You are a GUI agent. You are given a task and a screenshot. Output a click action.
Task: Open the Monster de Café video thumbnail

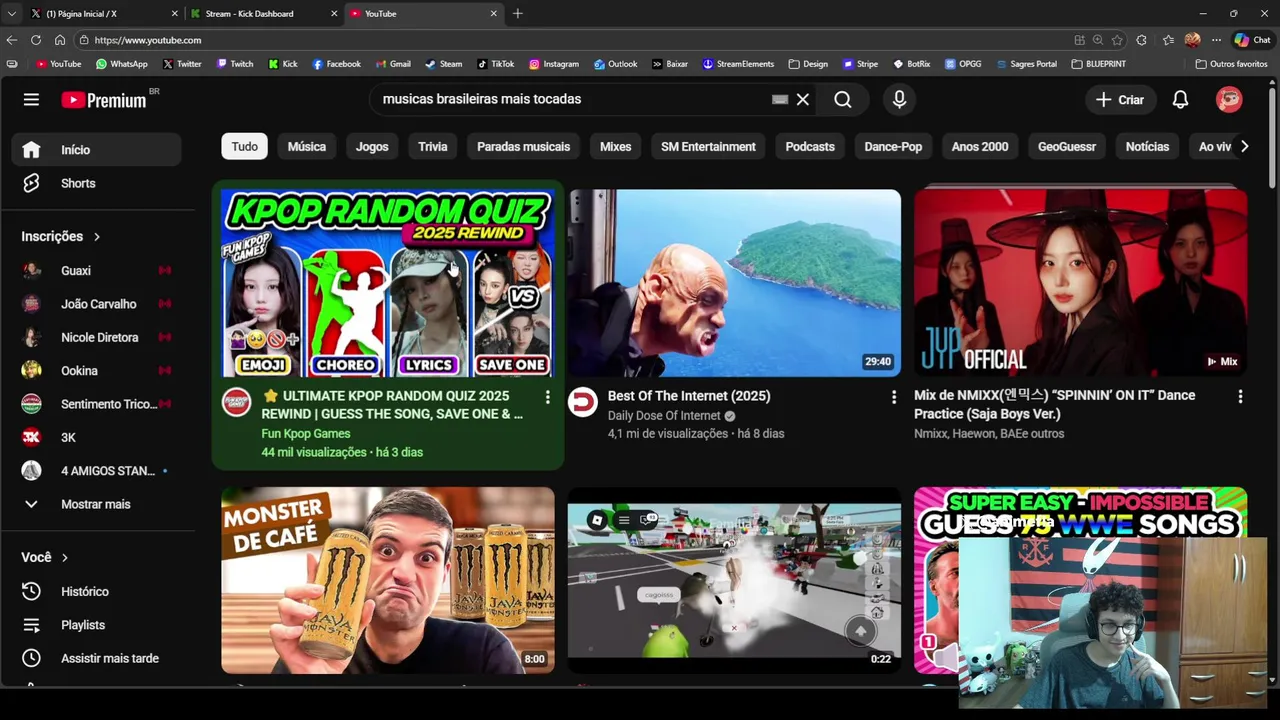387,580
